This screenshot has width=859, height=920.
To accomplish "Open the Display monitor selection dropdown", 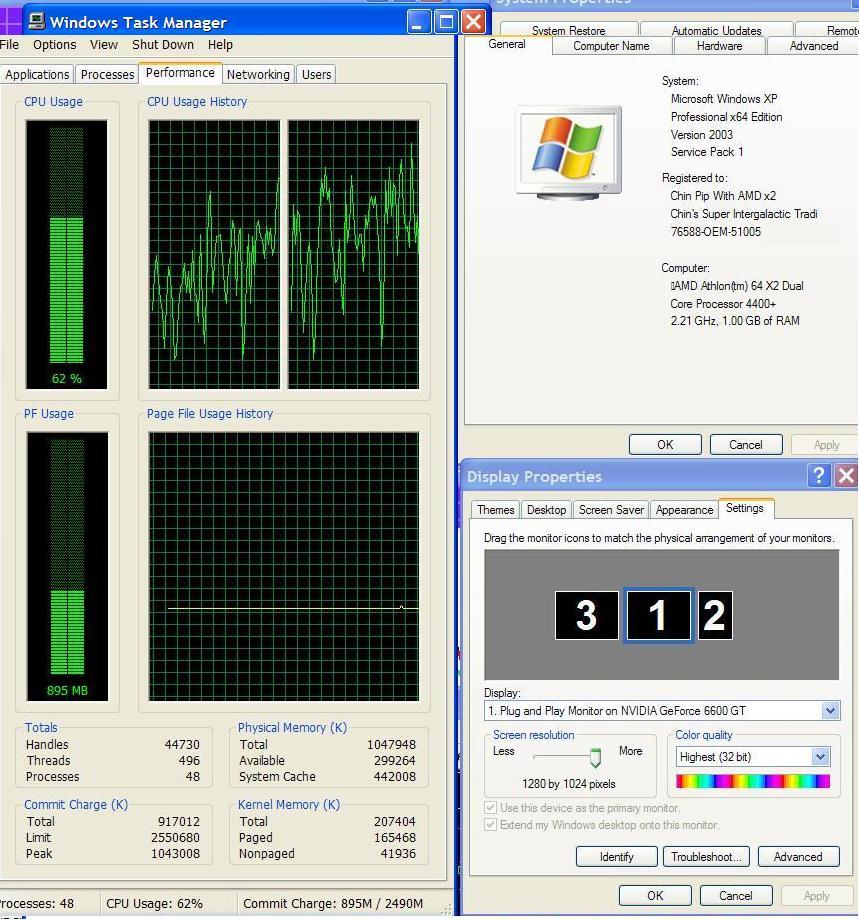I will point(830,711).
